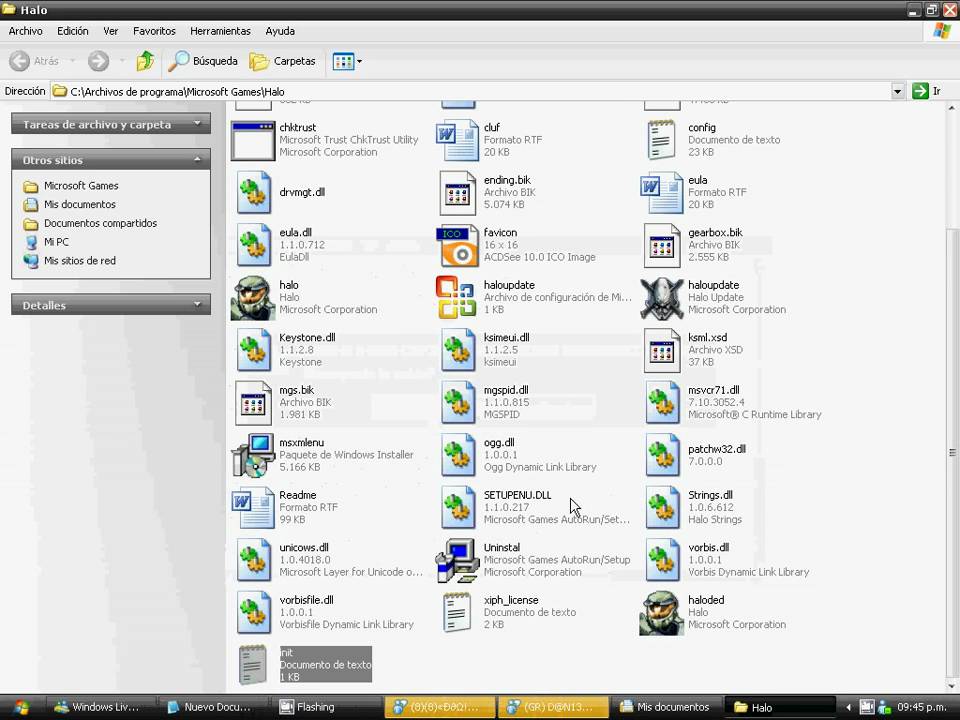Open the Ayuda menu
Screen dimensions: 960x720
(280, 31)
